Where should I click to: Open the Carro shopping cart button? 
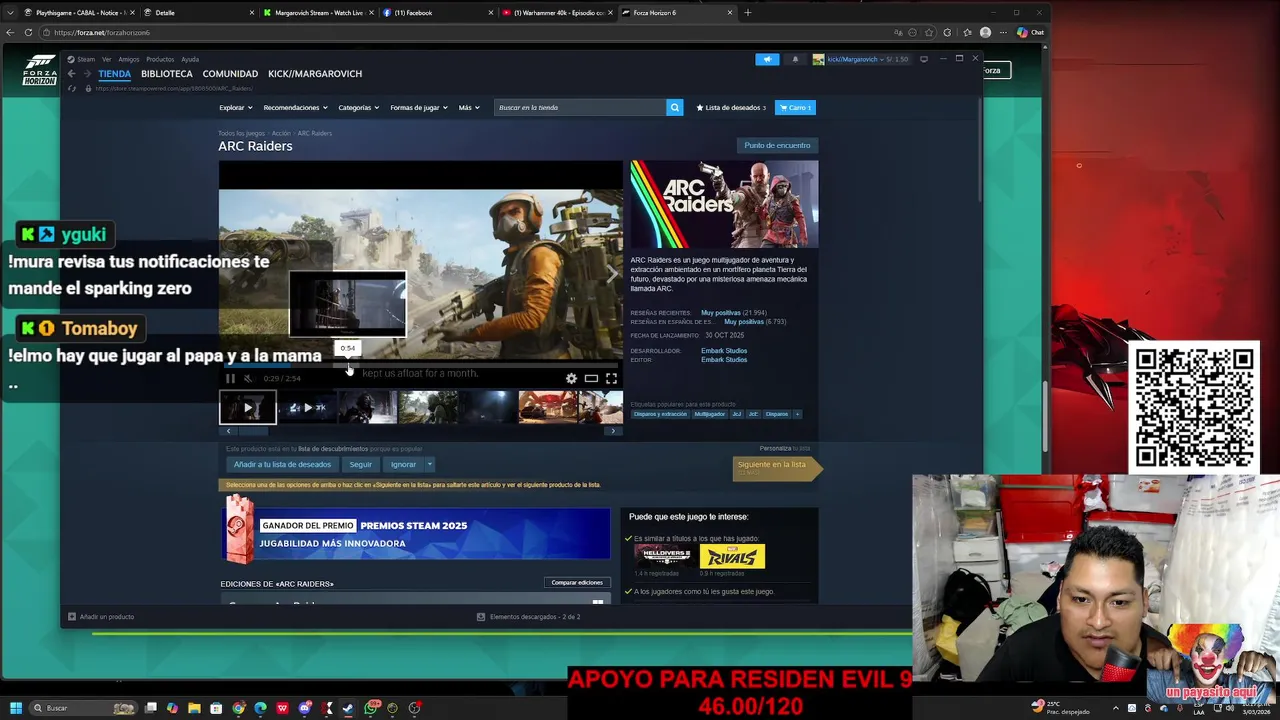[x=796, y=107]
